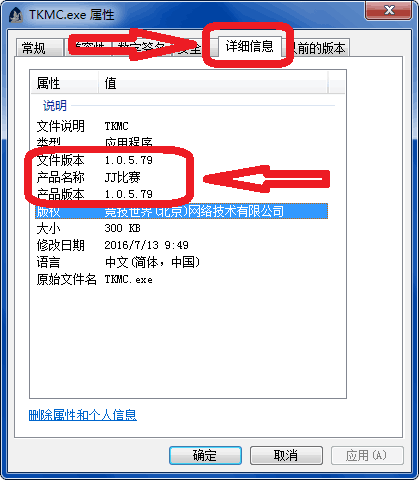Viewport: 419px width, 480px height.
Task: Confirm with the 确定 button
Action: coord(205,455)
